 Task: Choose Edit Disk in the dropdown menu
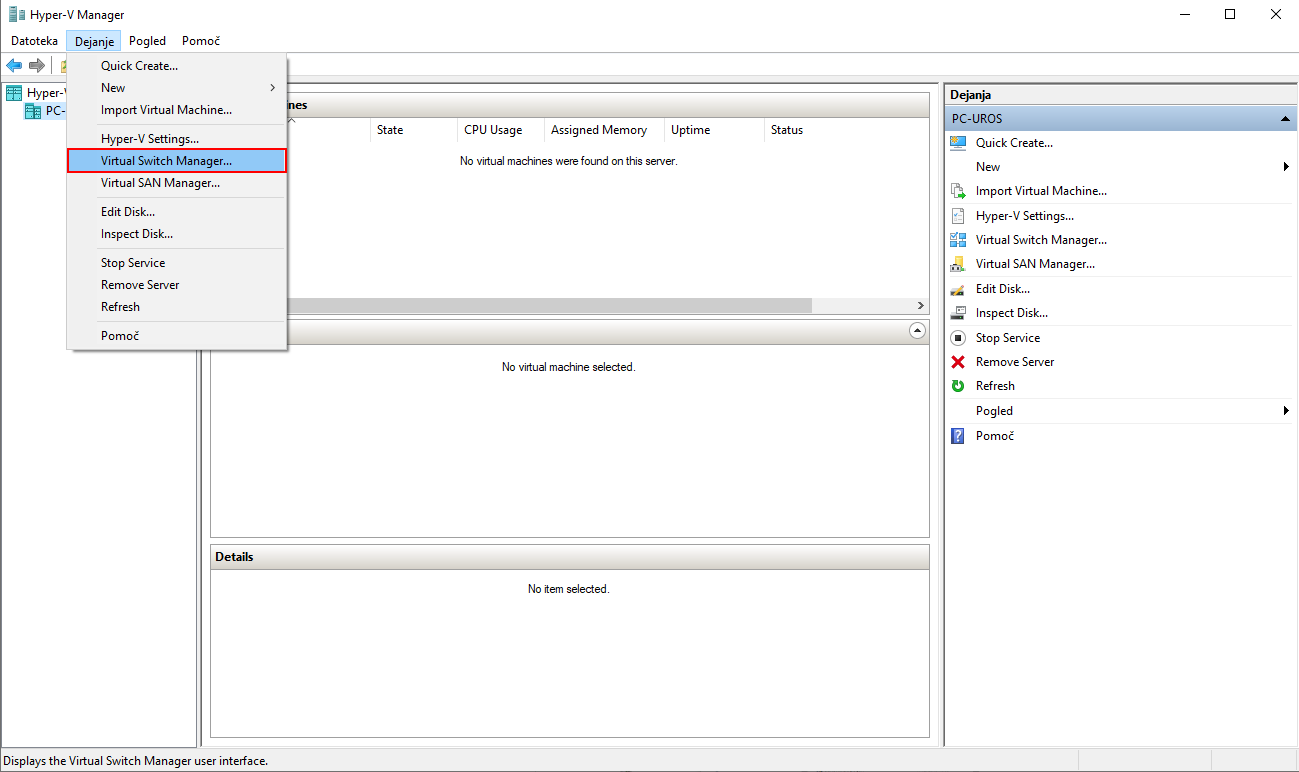[177, 212]
